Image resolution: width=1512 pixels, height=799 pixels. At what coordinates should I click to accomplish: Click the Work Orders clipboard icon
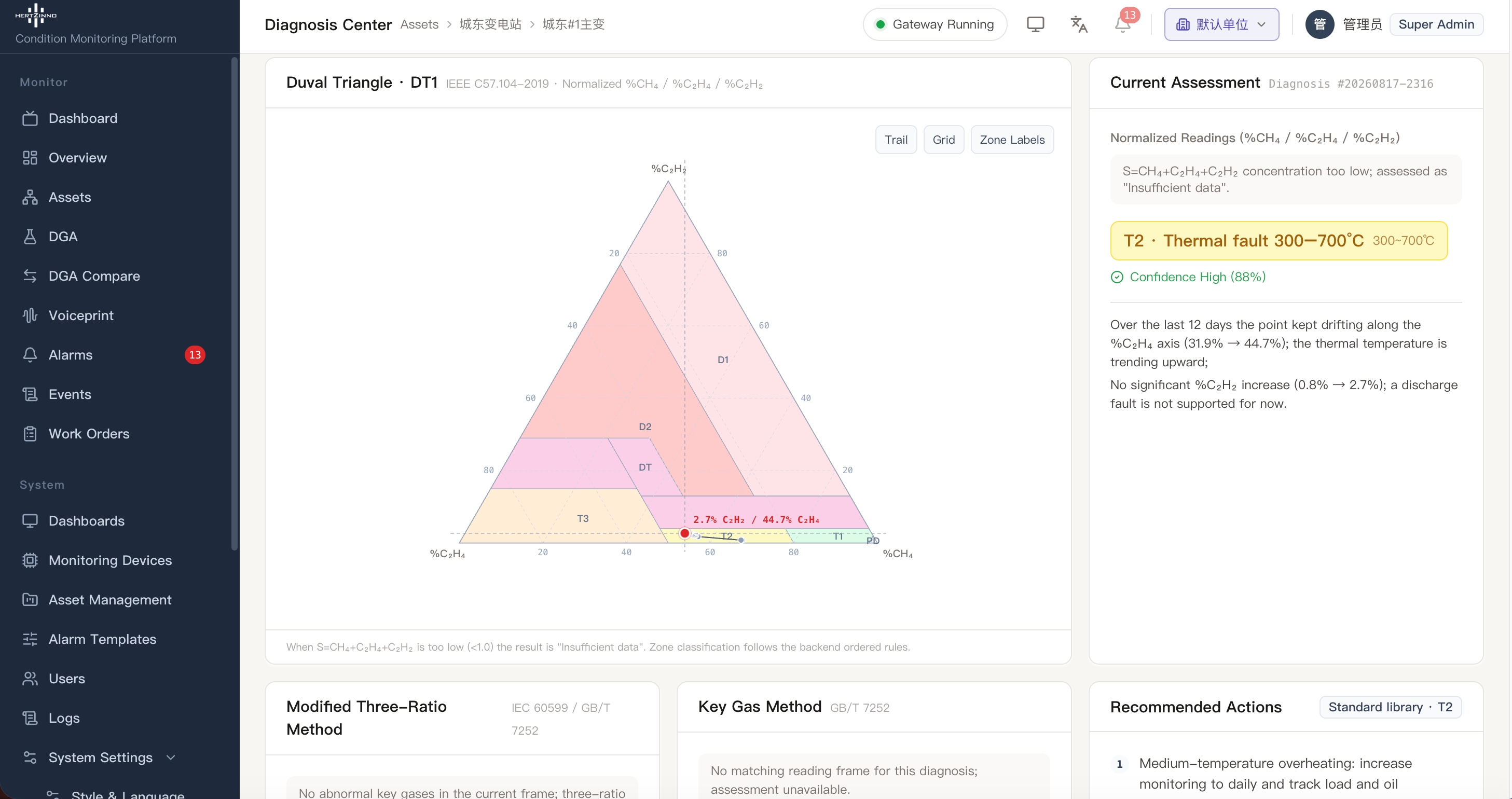point(30,434)
